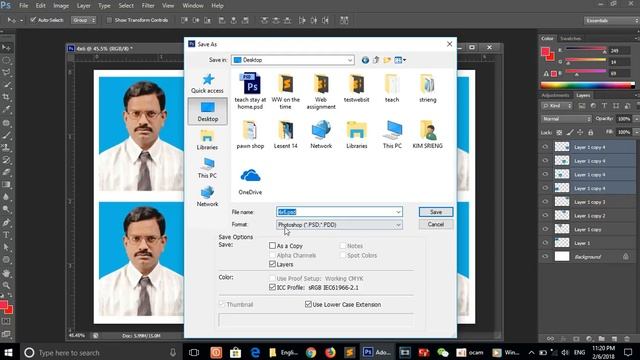Select the Lasso tool
This screenshot has width=640, height=360.
6,73
